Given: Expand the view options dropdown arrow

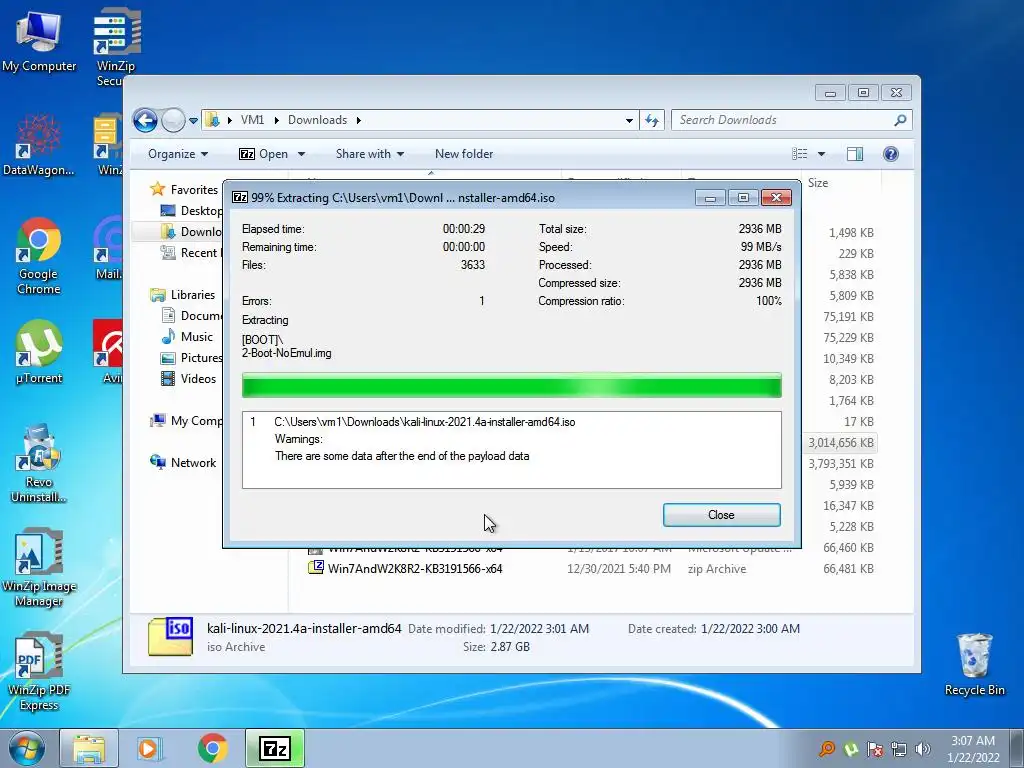Looking at the screenshot, I should tap(822, 154).
